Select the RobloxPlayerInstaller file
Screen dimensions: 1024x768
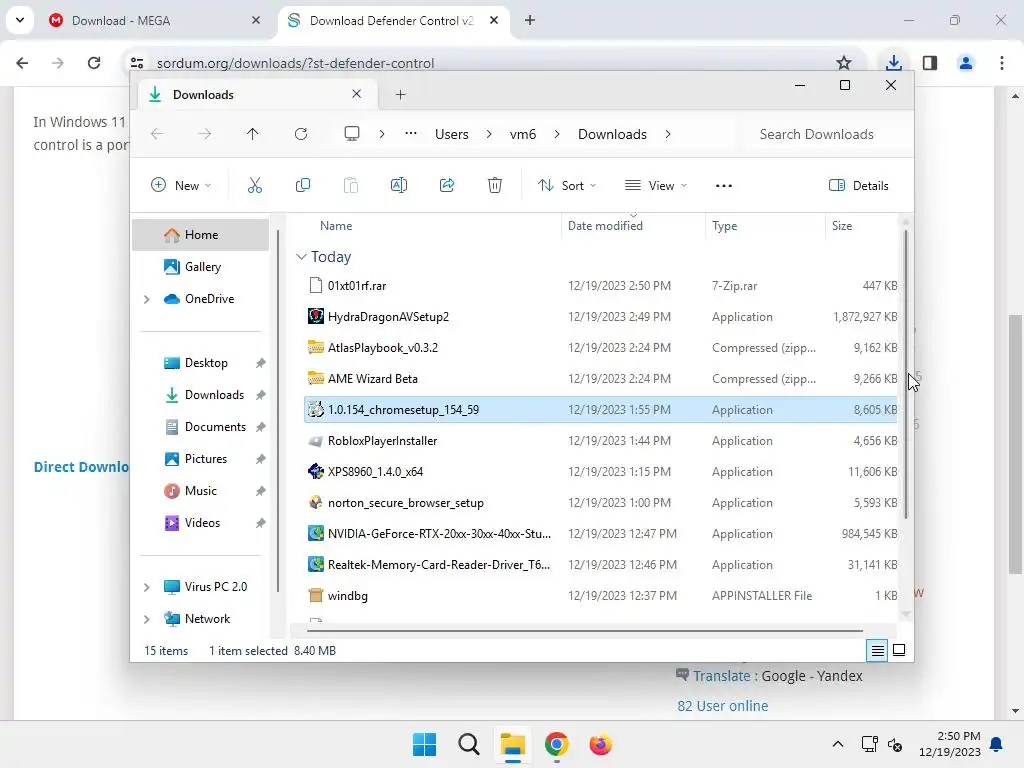[601, 441]
